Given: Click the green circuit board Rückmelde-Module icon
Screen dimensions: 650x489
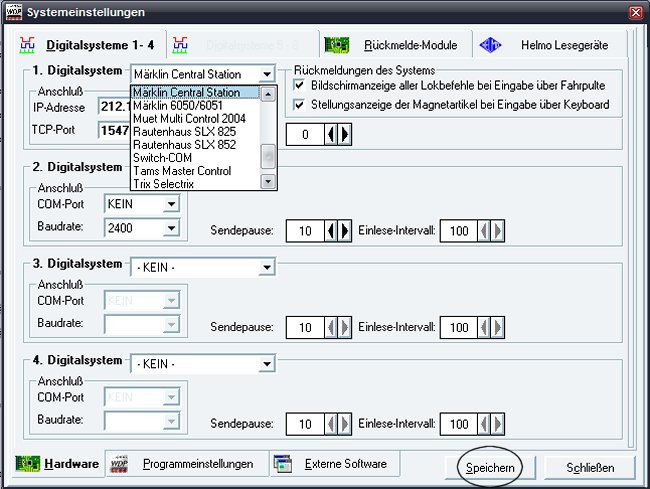Looking at the screenshot, I should pyautogui.click(x=337, y=45).
